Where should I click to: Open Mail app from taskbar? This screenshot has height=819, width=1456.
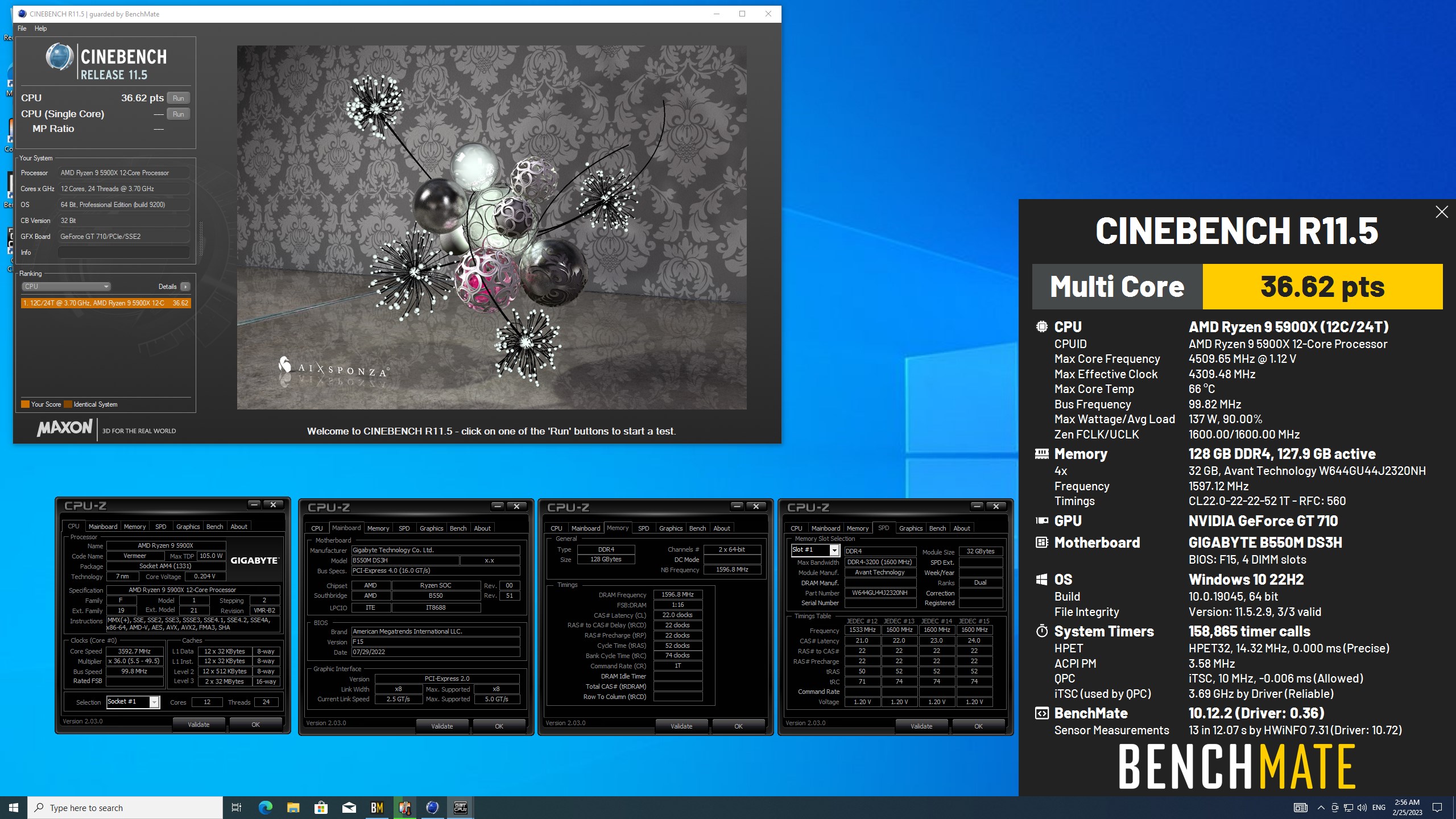[x=349, y=808]
